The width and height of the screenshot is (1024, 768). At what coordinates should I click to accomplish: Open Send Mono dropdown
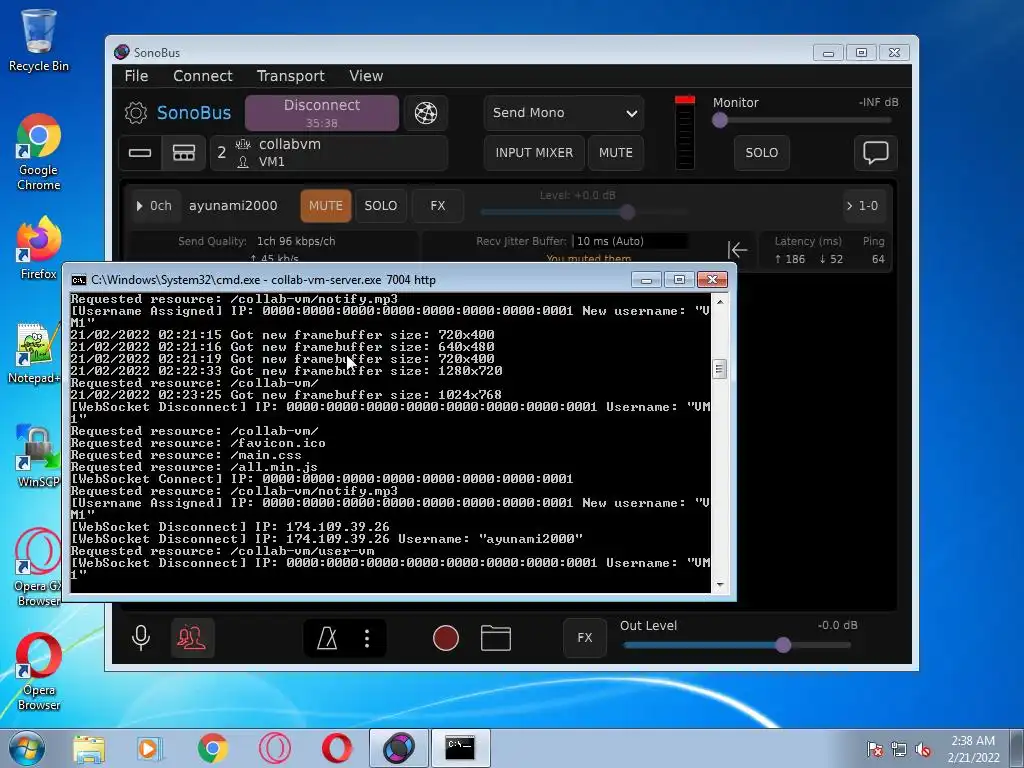(x=564, y=113)
